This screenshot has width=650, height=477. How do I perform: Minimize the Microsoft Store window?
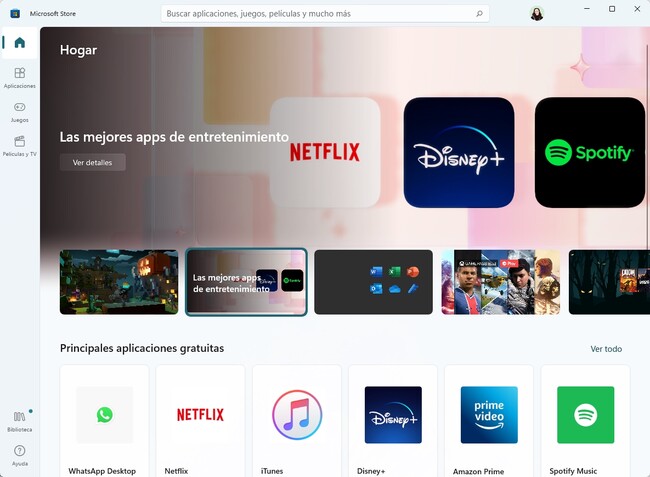[x=587, y=9]
